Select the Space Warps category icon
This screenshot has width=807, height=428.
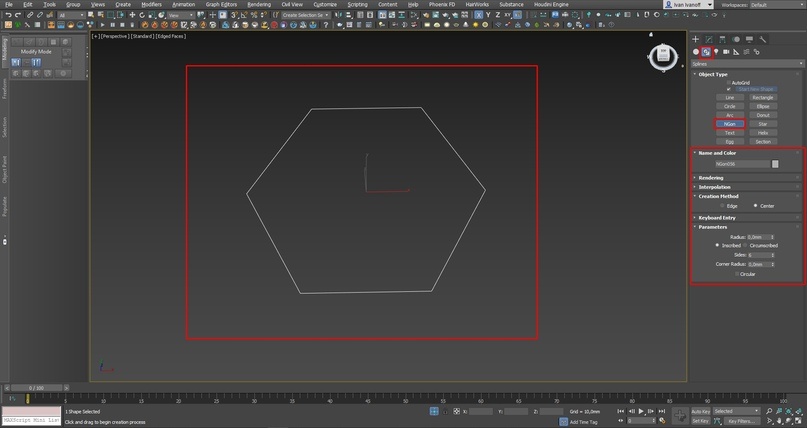[746, 51]
